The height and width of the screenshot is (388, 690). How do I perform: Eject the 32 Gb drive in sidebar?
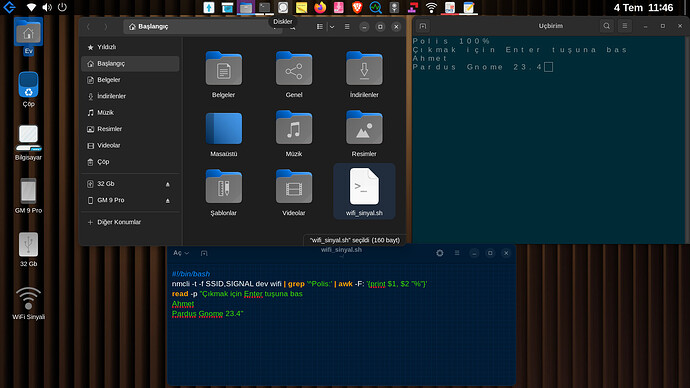click(168, 184)
